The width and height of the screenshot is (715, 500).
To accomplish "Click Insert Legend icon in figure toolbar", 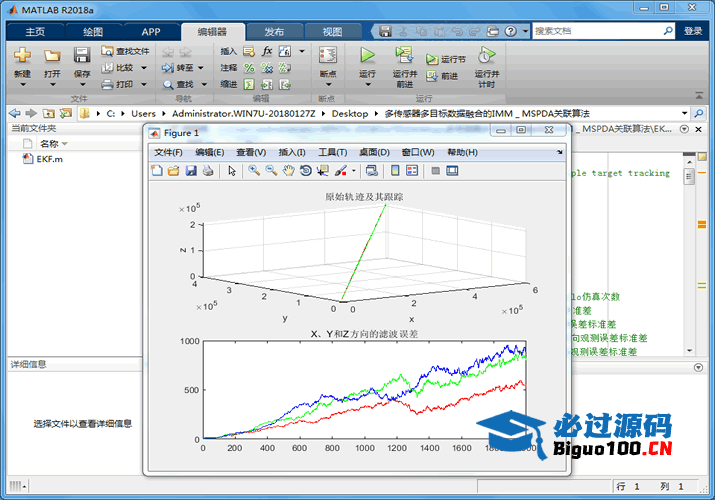I will (x=411, y=171).
